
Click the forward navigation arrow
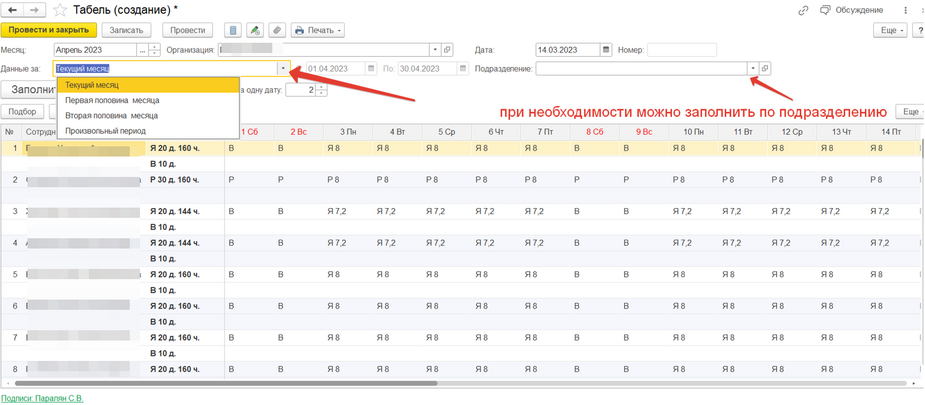(36, 10)
